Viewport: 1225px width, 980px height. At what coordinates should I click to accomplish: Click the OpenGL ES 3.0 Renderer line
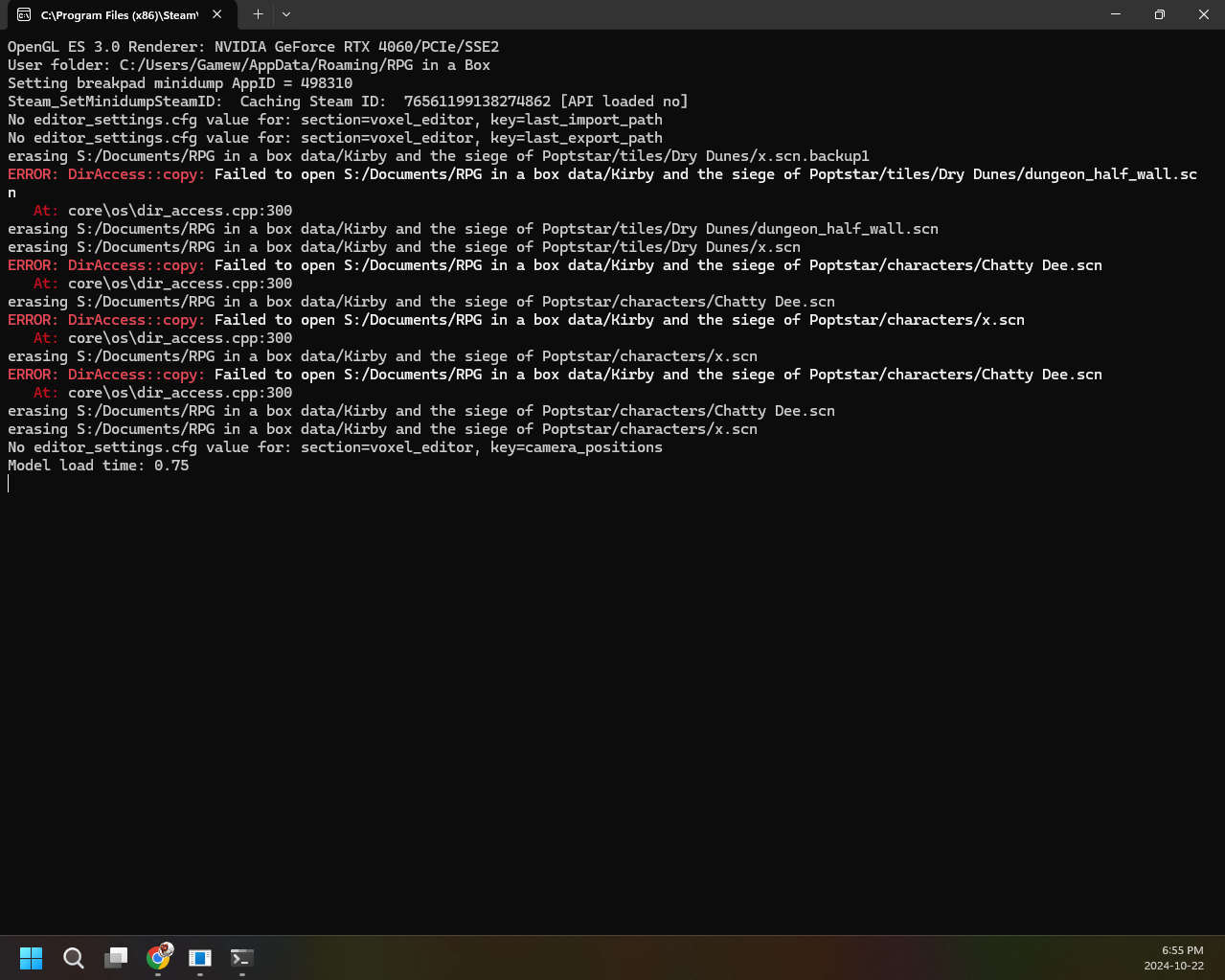click(253, 47)
